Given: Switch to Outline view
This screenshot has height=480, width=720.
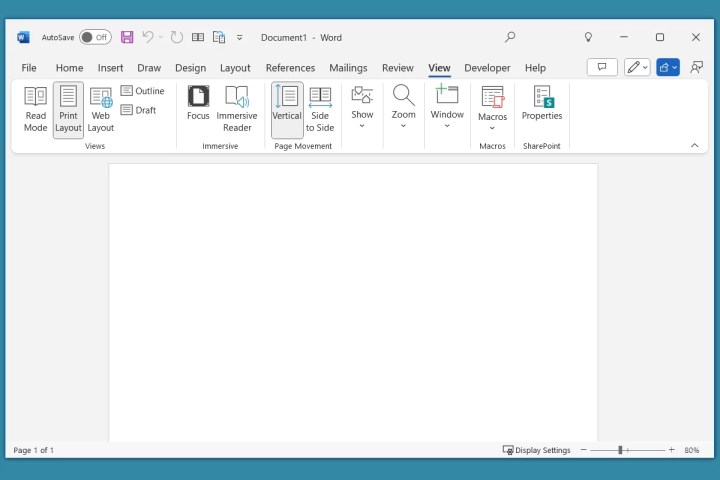Looking at the screenshot, I should (142, 91).
